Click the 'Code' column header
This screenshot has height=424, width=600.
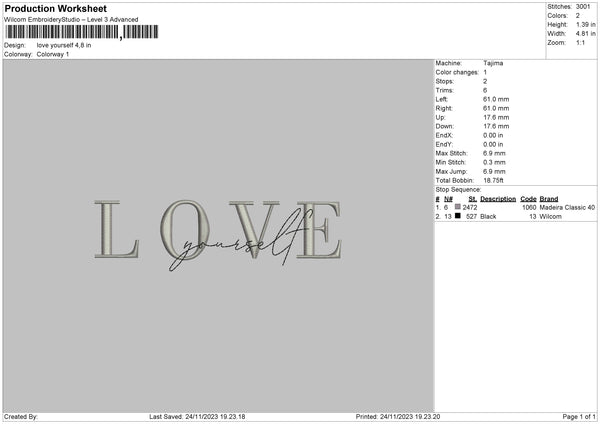pos(528,199)
